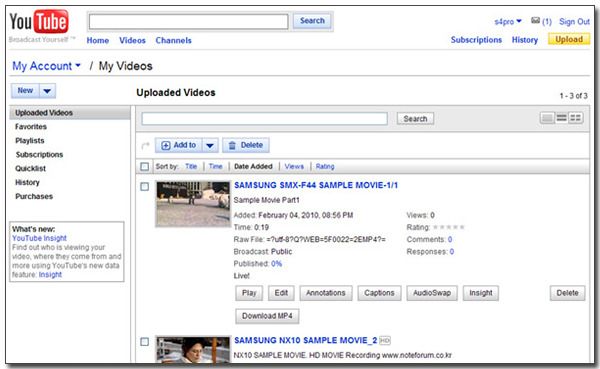600x369 pixels.
Task: Click the (1) inbox count link
Action: 547,22
